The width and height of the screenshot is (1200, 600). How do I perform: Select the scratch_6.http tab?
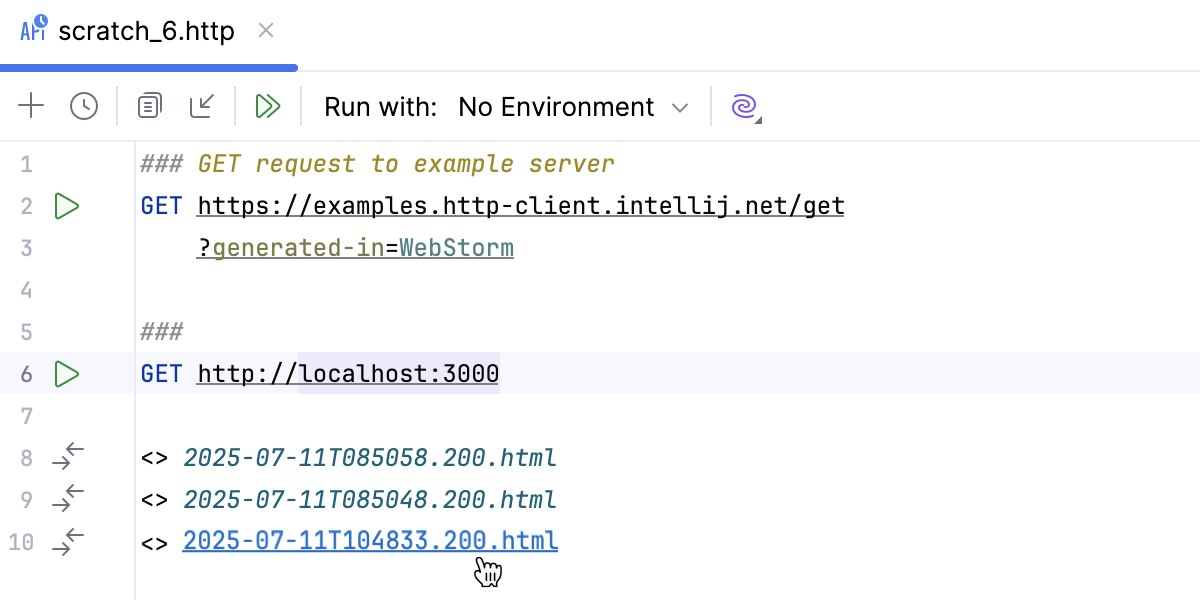pyautogui.click(x=147, y=31)
